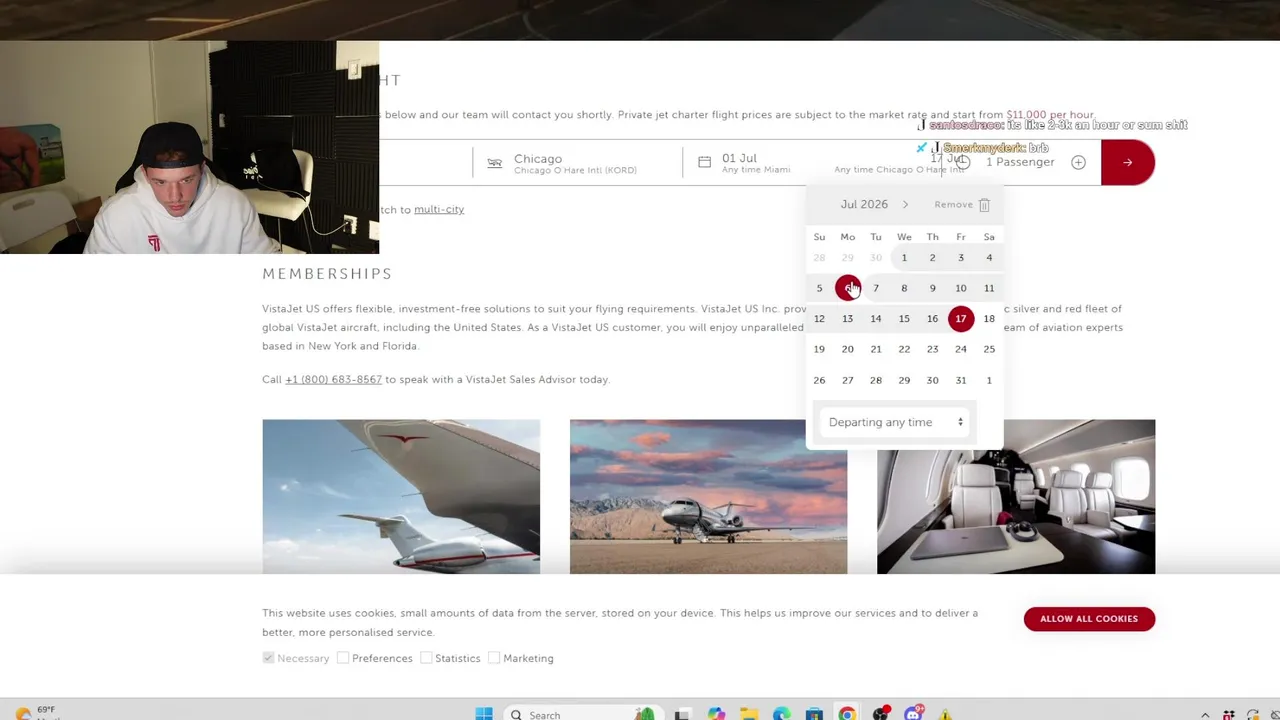Select July 15 in the calendar

tap(904, 319)
